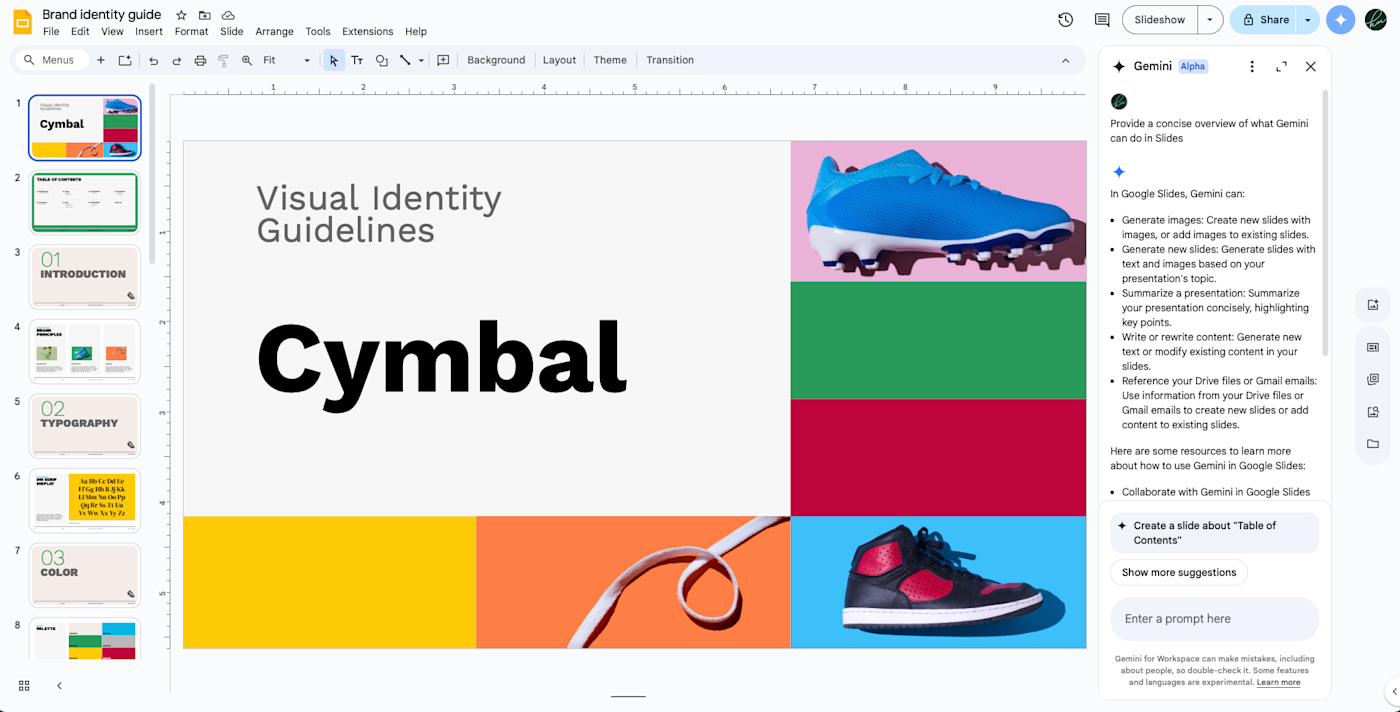Open the Format menu
Viewport: 1400px width, 712px height.
[191, 32]
